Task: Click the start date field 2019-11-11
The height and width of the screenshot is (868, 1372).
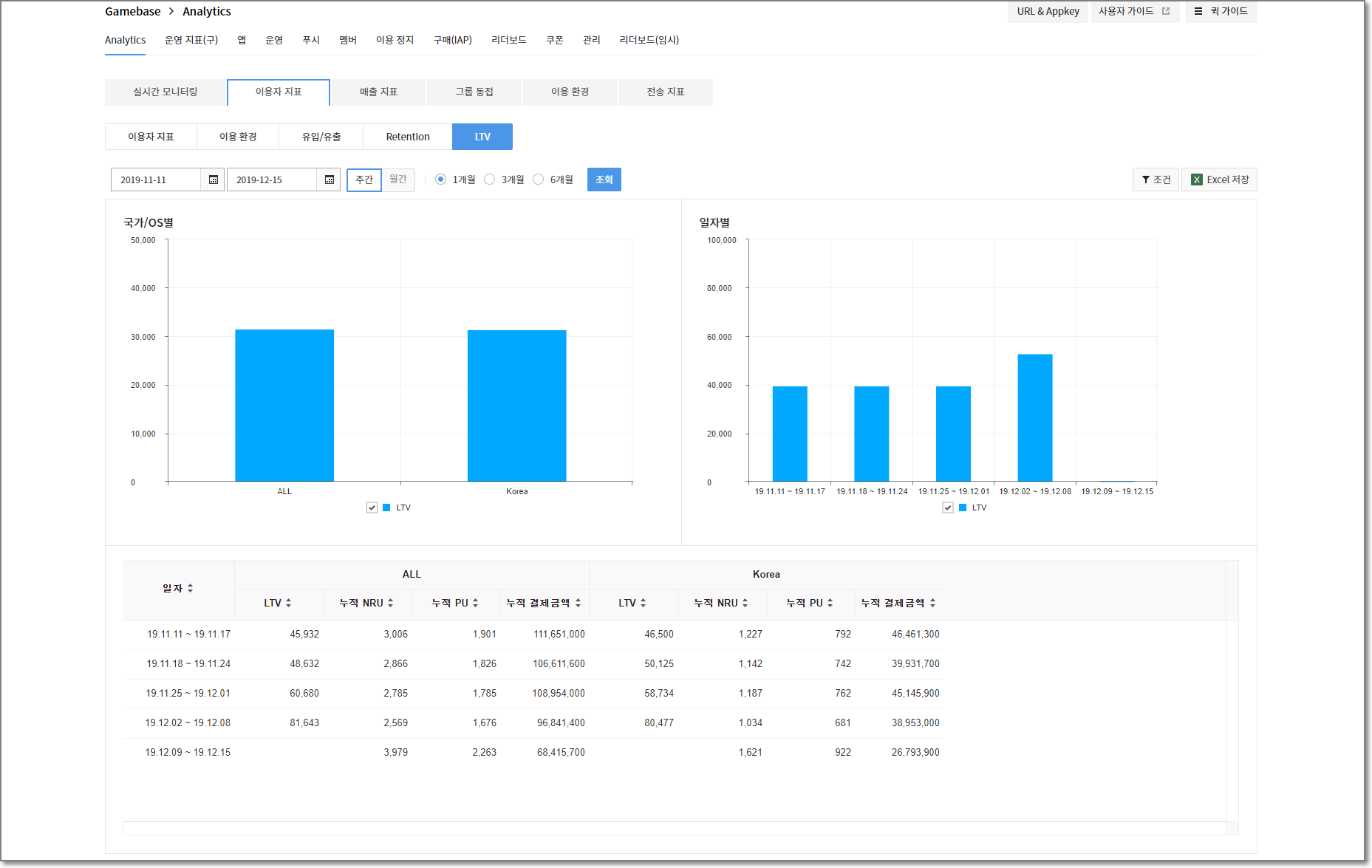Action: [x=156, y=180]
